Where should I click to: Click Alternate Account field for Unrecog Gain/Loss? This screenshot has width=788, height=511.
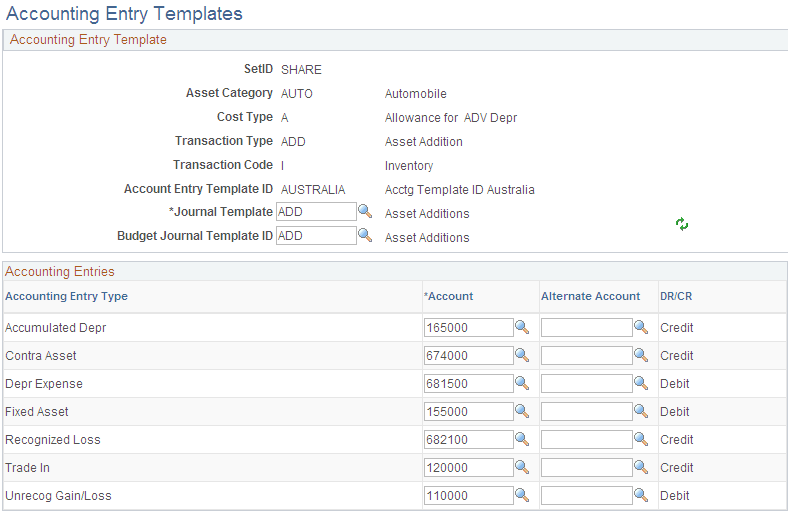pos(586,496)
